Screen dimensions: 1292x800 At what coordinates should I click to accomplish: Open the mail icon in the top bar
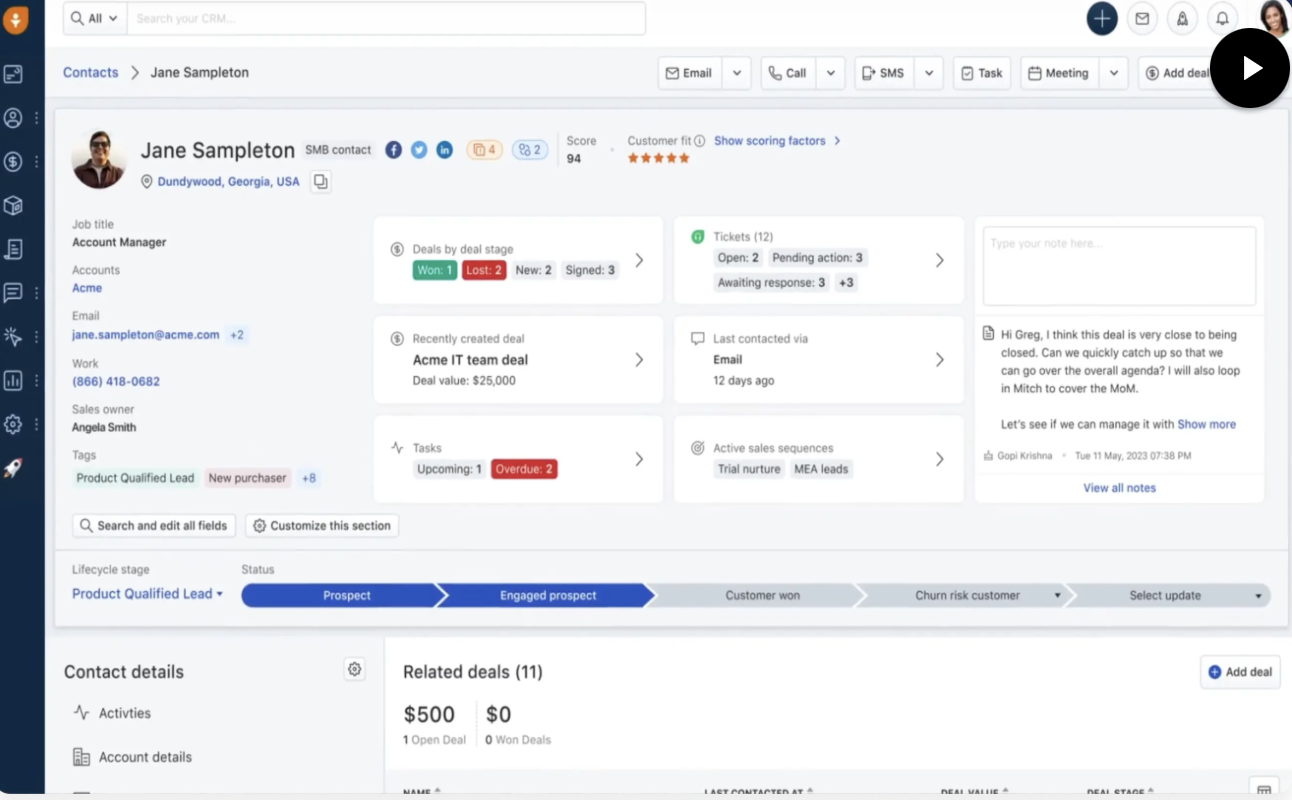pos(1142,18)
